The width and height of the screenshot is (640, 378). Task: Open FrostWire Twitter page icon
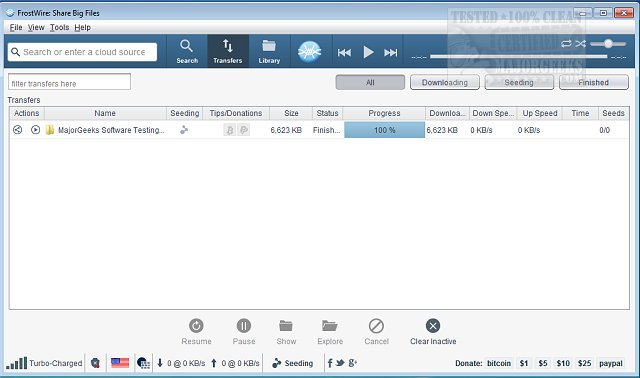pyautogui.click(x=340, y=363)
